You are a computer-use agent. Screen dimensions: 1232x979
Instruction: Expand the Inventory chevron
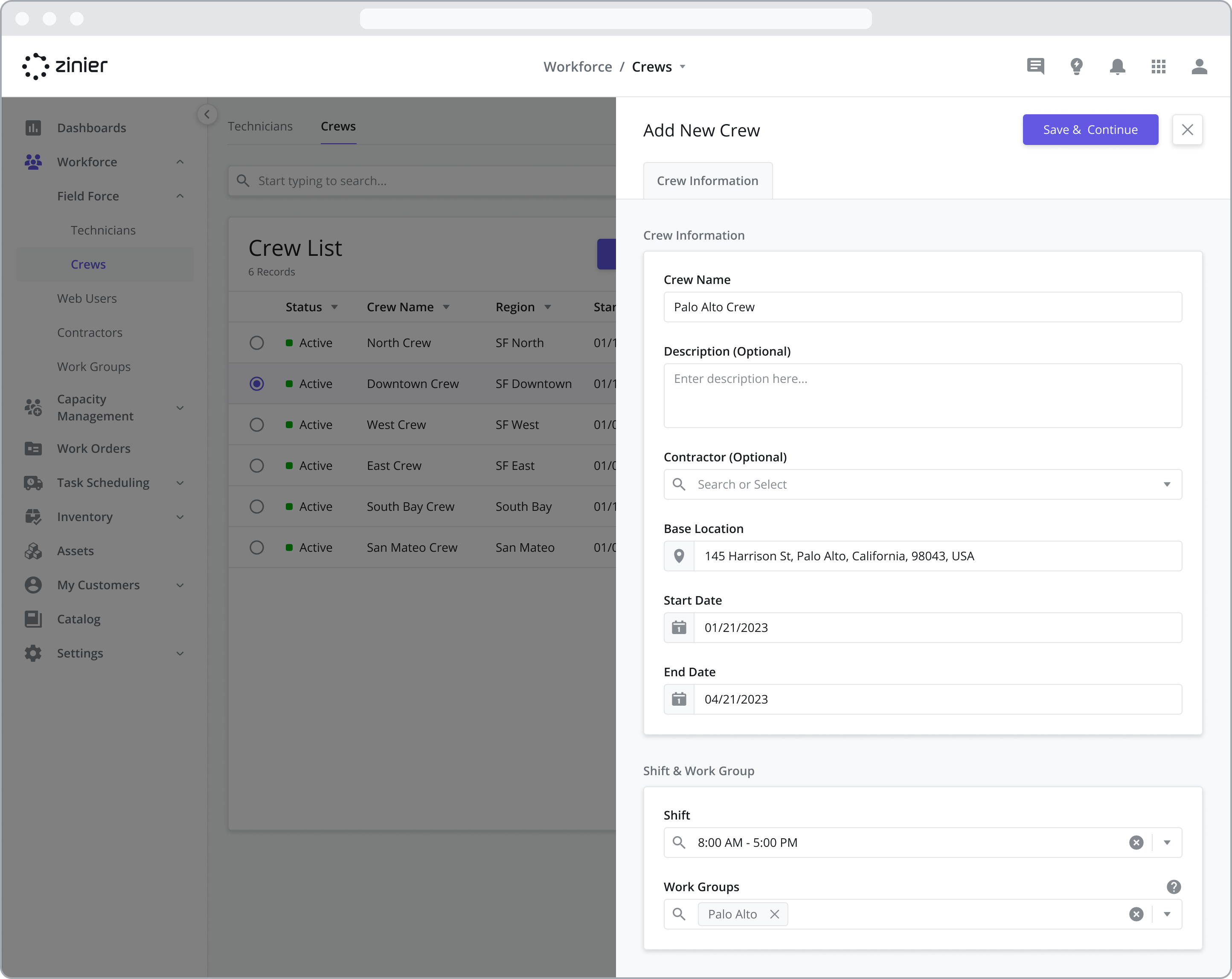pyautogui.click(x=180, y=517)
